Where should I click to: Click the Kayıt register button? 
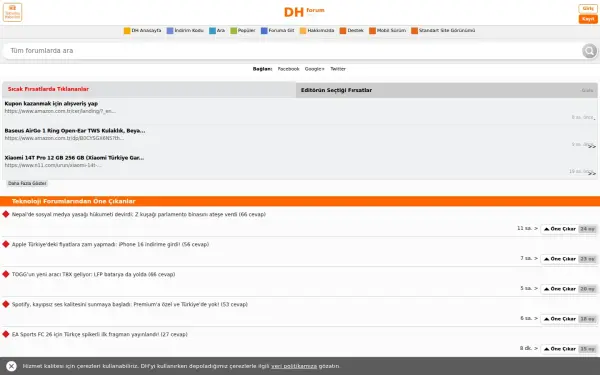click(588, 19)
